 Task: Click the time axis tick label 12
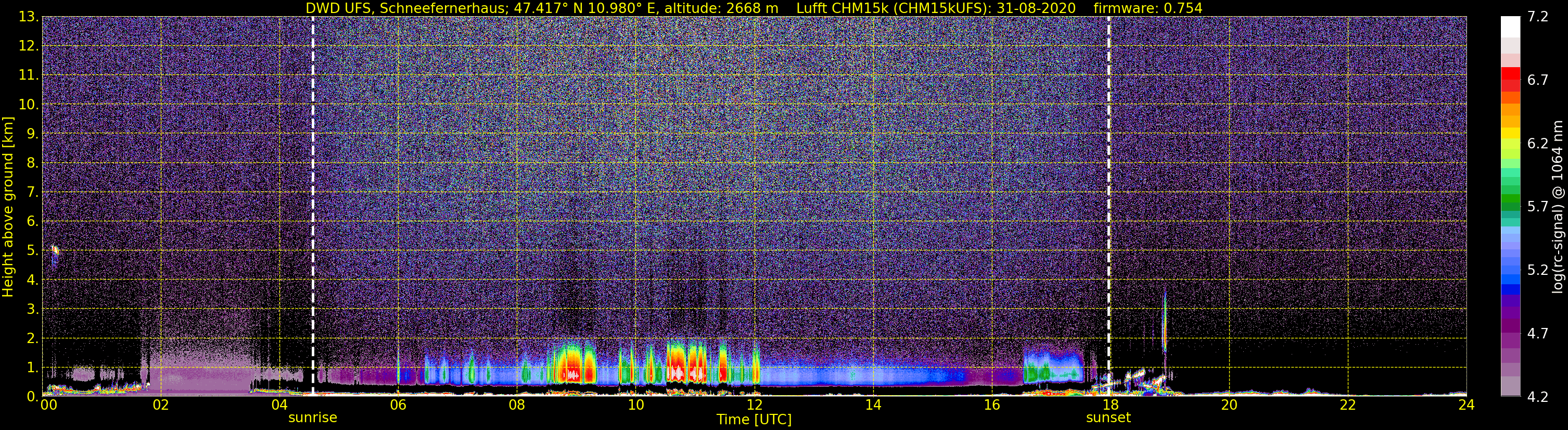pos(754,406)
